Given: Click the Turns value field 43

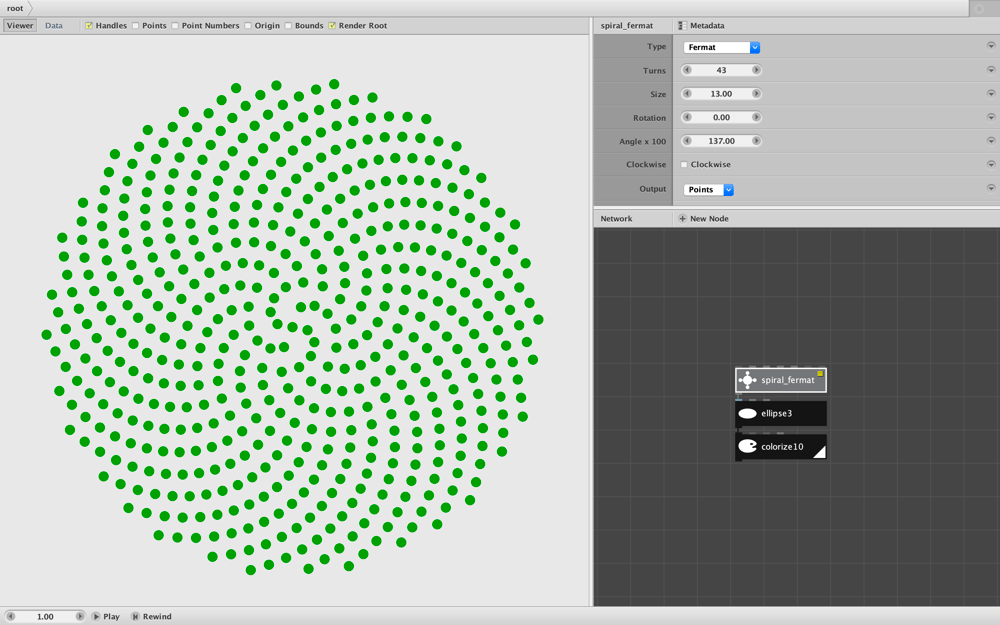Looking at the screenshot, I should point(721,70).
